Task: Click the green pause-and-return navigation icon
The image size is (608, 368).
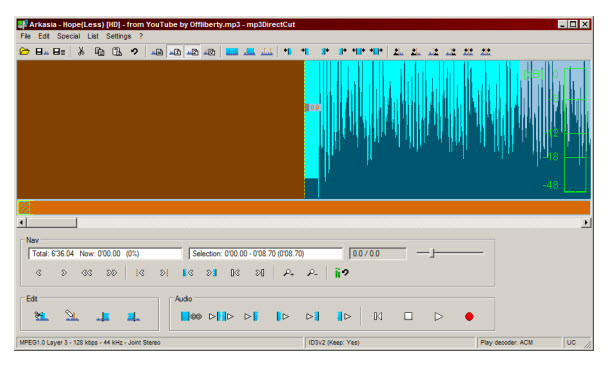Action: pyautogui.click(x=341, y=273)
